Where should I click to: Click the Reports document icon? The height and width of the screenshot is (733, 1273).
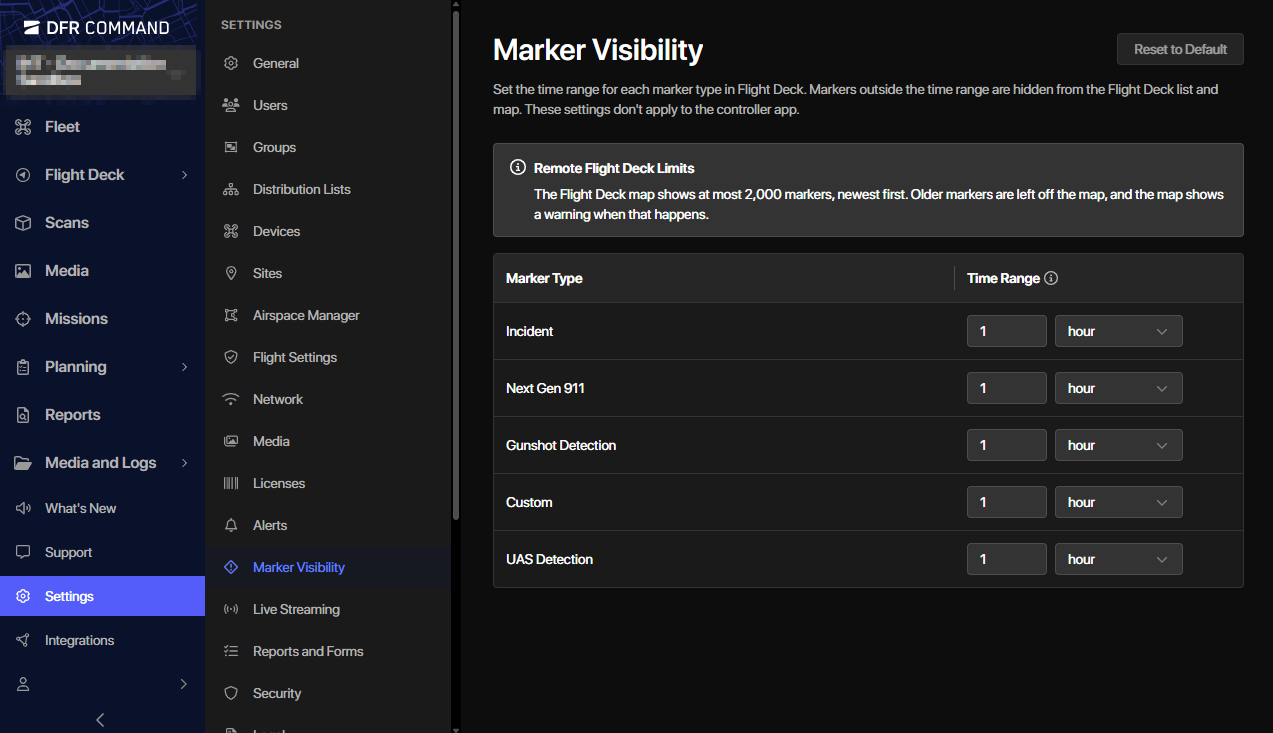[x=23, y=415]
